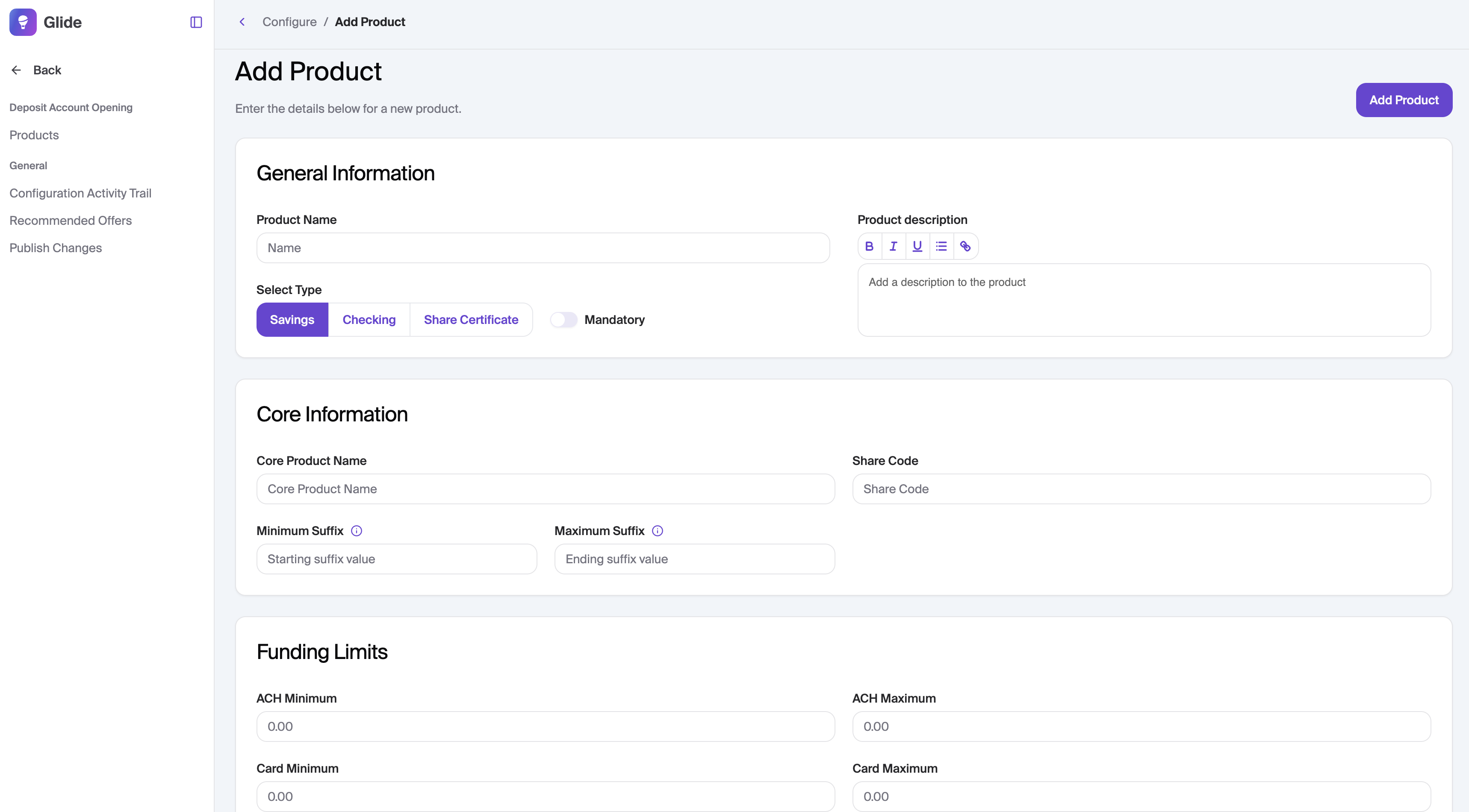1469x812 pixels.
Task: Open Products in the sidebar
Action: 34,135
